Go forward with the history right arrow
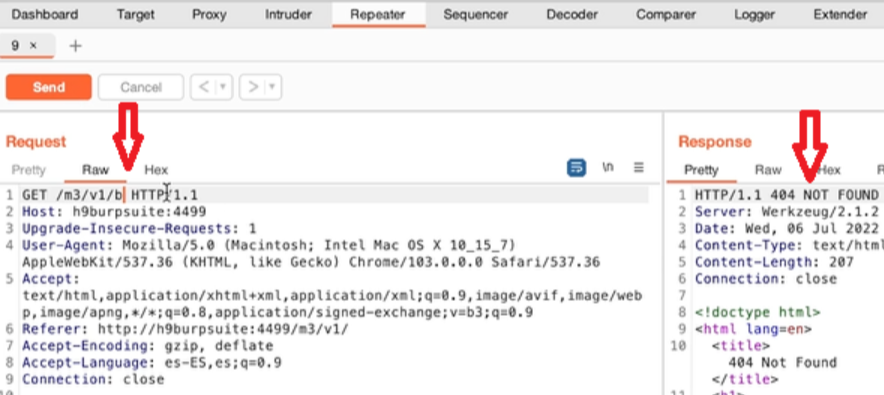The image size is (884, 395). (253, 87)
